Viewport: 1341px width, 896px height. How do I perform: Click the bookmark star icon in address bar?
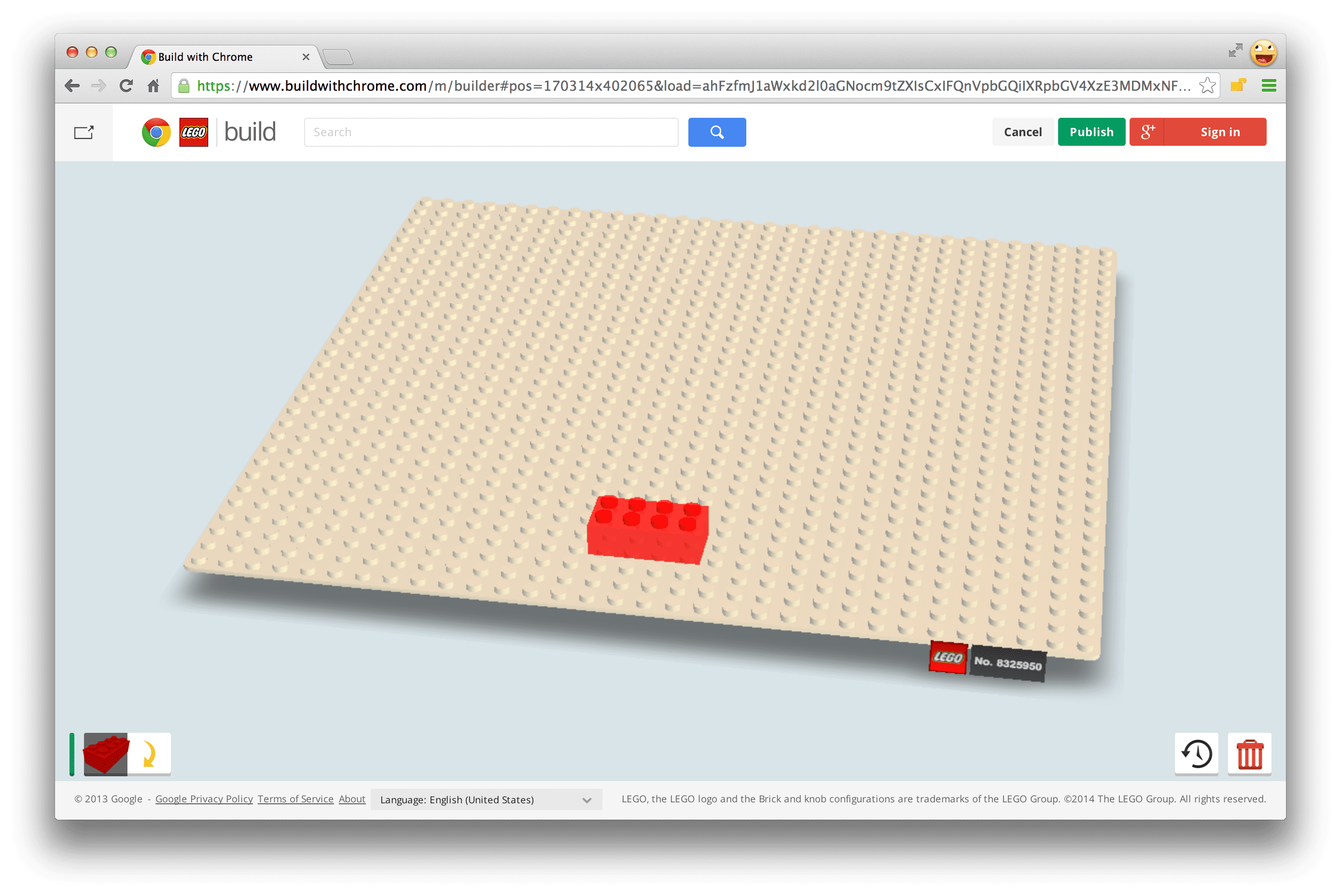(x=1208, y=87)
